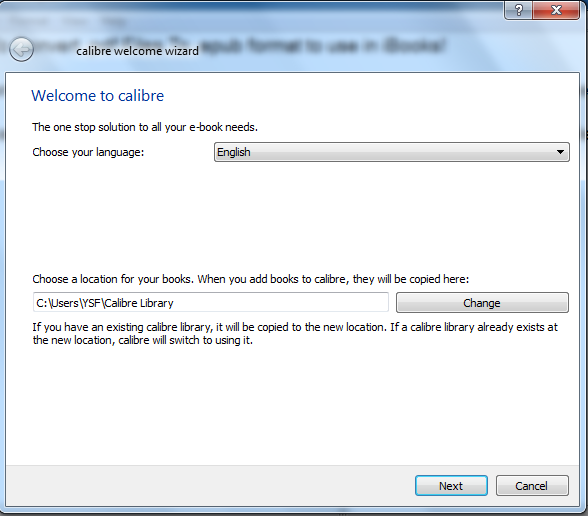Cancel the welcome wizard
This screenshot has height=516, width=588.
pos(532,486)
